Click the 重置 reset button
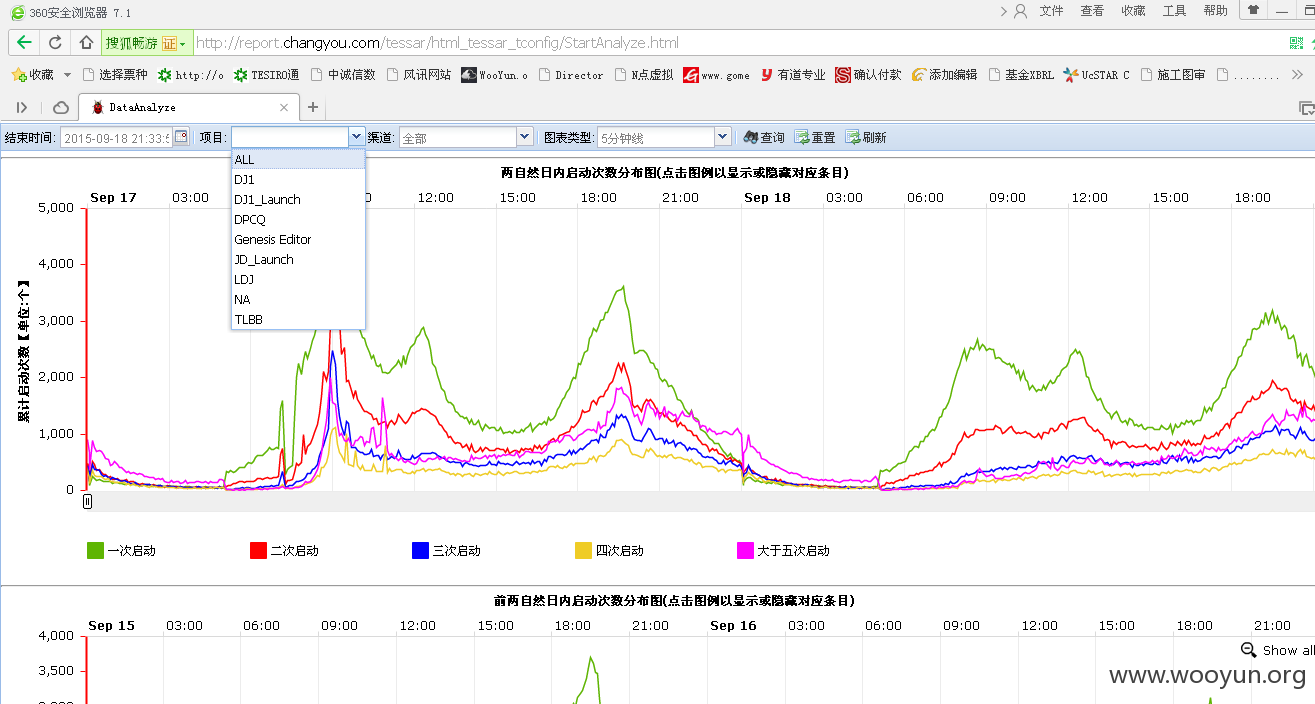 tap(815, 138)
